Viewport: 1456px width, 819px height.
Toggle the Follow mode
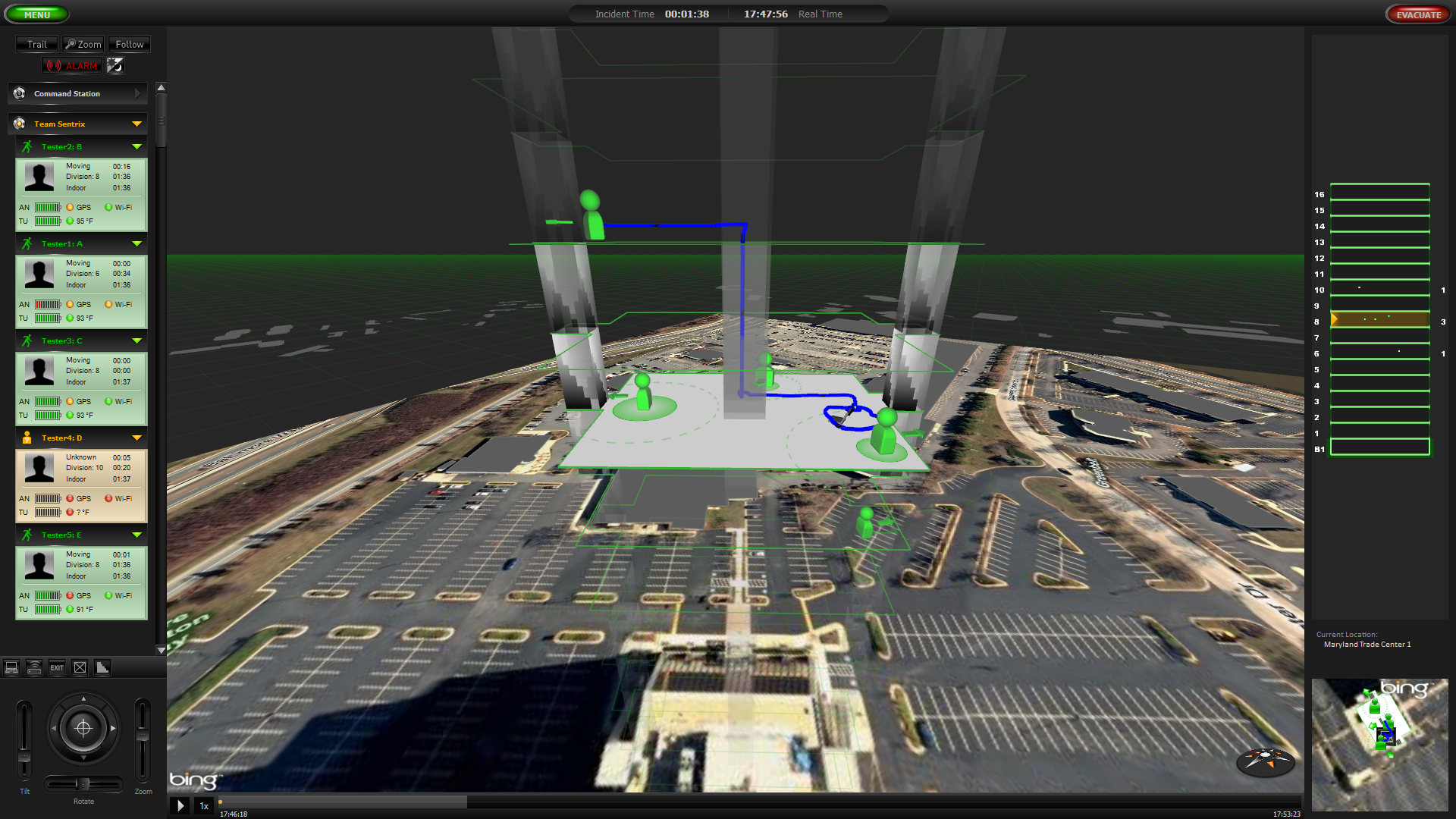(x=129, y=45)
